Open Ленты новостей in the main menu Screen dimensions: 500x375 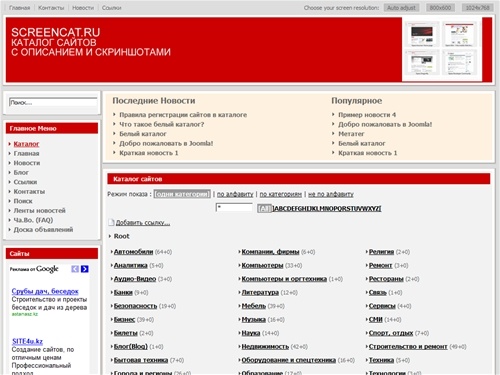40,211
